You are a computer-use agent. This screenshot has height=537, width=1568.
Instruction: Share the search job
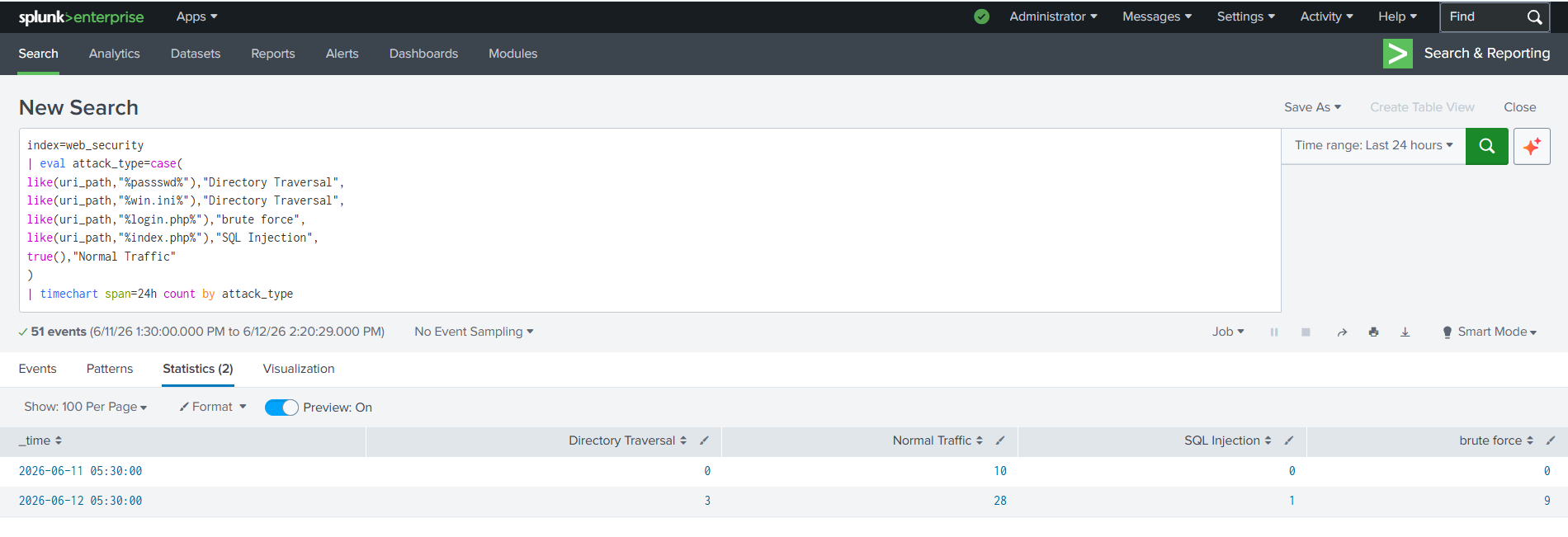1342,332
